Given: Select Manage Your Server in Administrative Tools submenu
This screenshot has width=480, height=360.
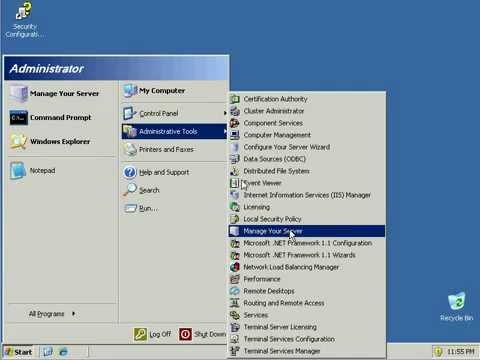Looking at the screenshot, I should point(307,231).
